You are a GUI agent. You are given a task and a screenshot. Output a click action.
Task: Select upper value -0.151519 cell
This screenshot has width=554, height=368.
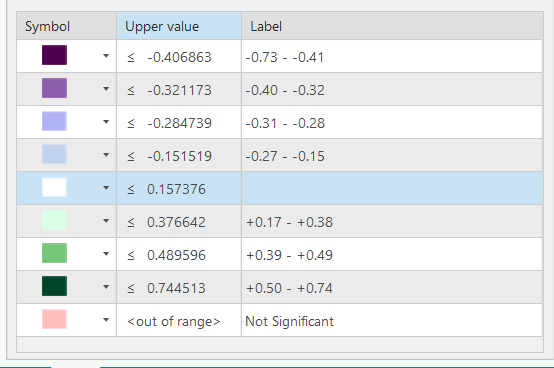[x=179, y=155]
